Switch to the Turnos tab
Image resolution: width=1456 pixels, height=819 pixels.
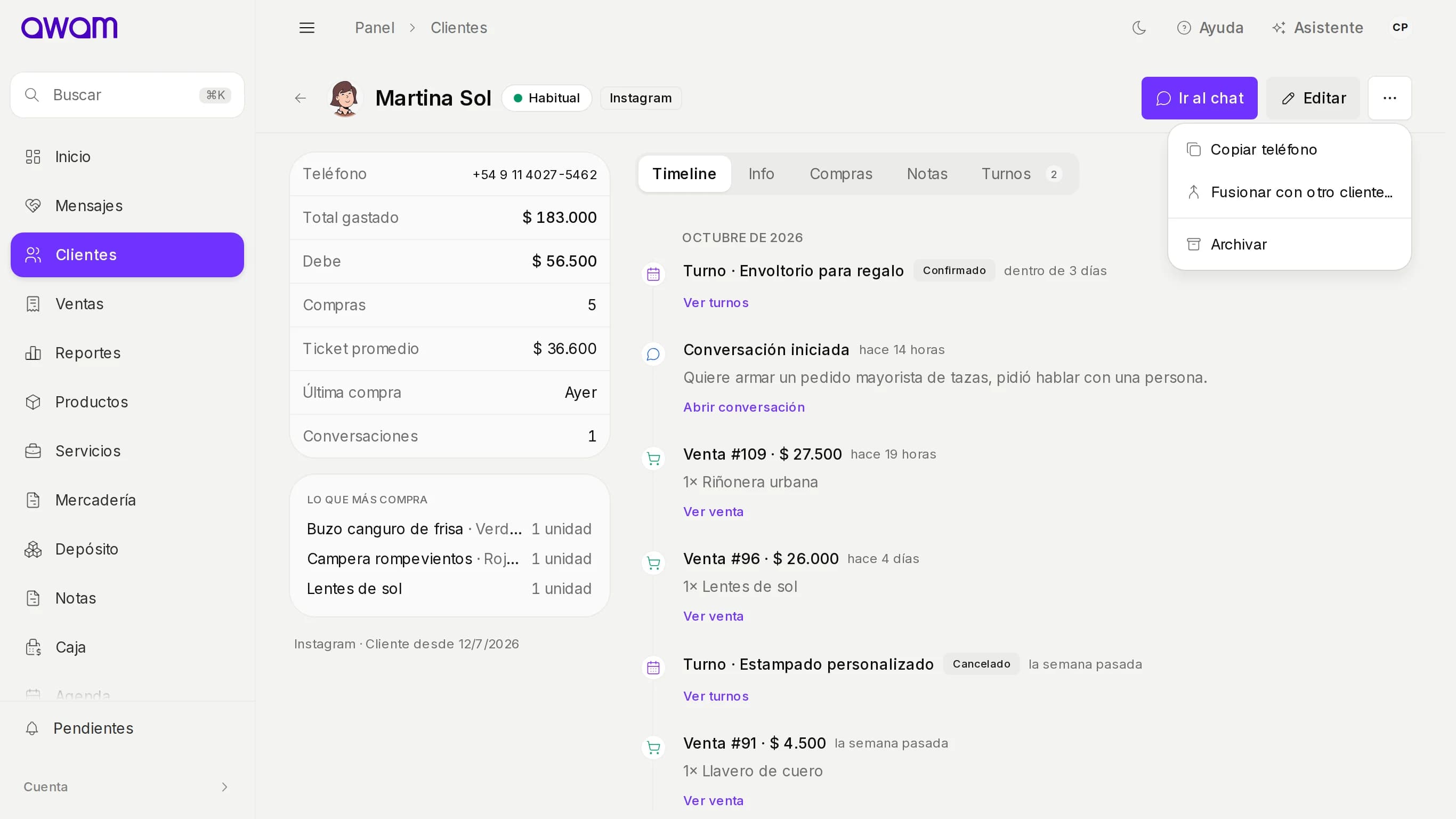[1021, 174]
